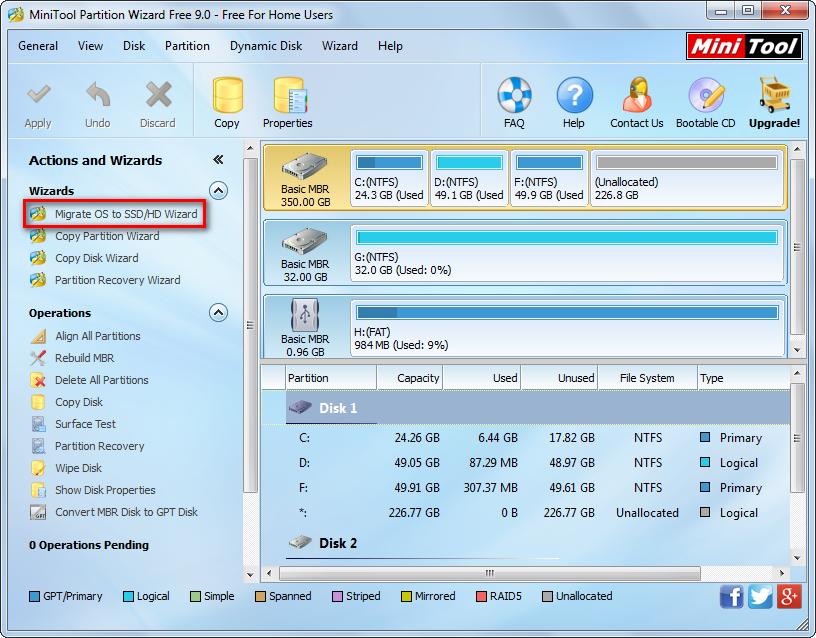Open the FAQ lifebuoy icon
The height and width of the screenshot is (638, 816).
514,95
